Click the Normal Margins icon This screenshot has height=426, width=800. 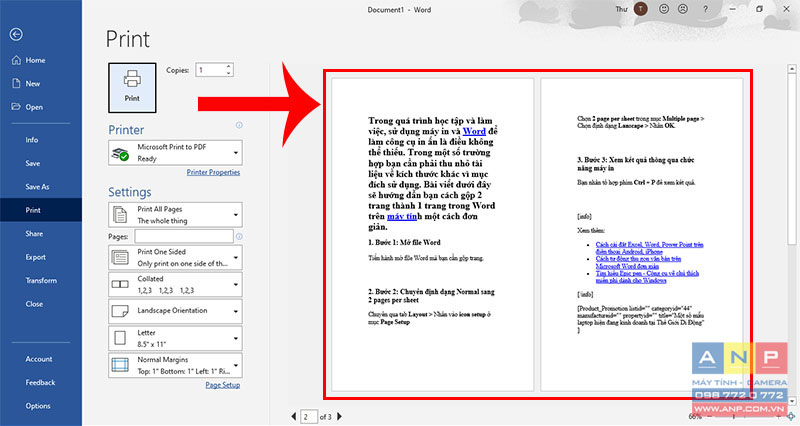click(x=120, y=365)
